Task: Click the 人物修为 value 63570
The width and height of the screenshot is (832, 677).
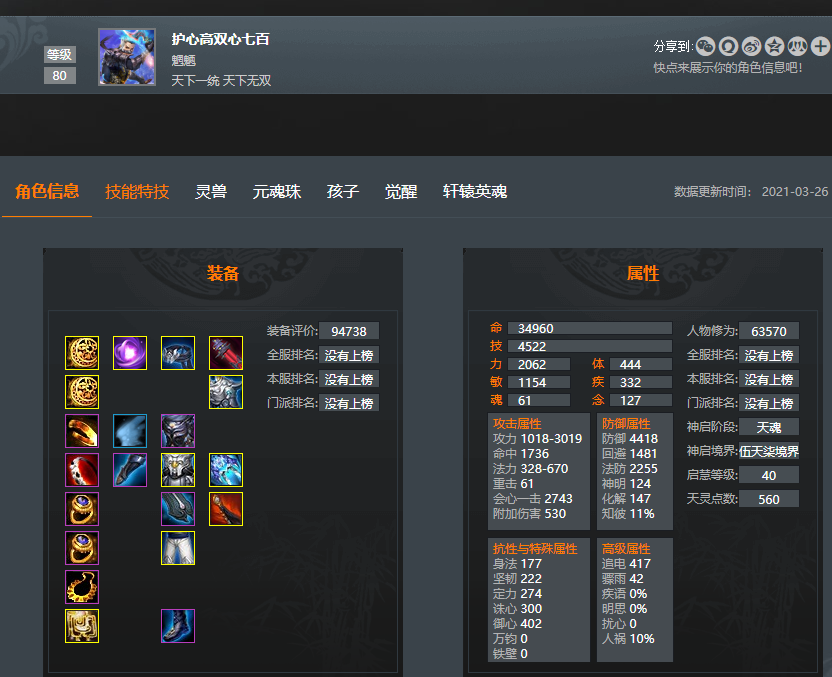Action: 768,331
